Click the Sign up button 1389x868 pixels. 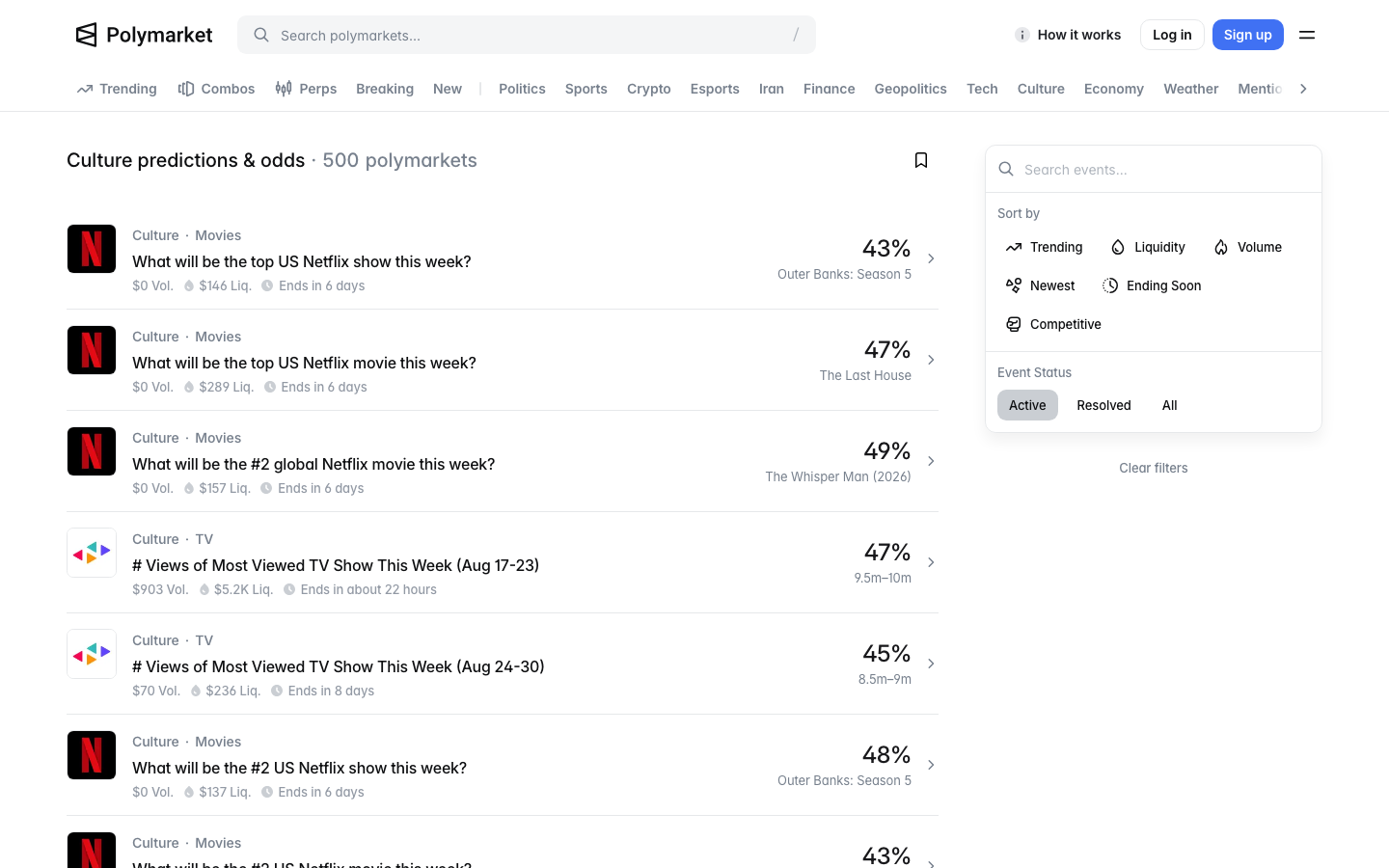point(1248,35)
